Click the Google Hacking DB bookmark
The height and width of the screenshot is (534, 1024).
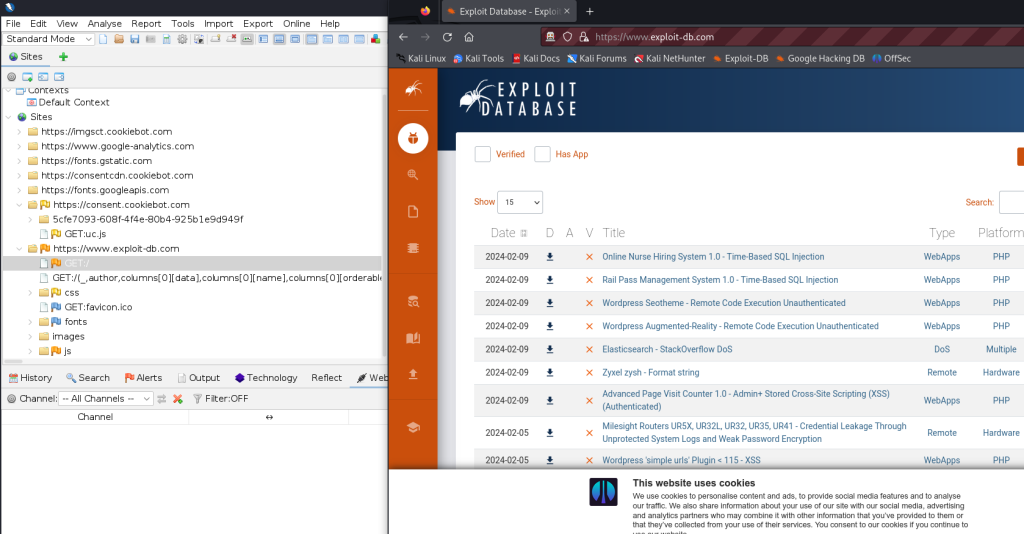[x=820, y=58]
